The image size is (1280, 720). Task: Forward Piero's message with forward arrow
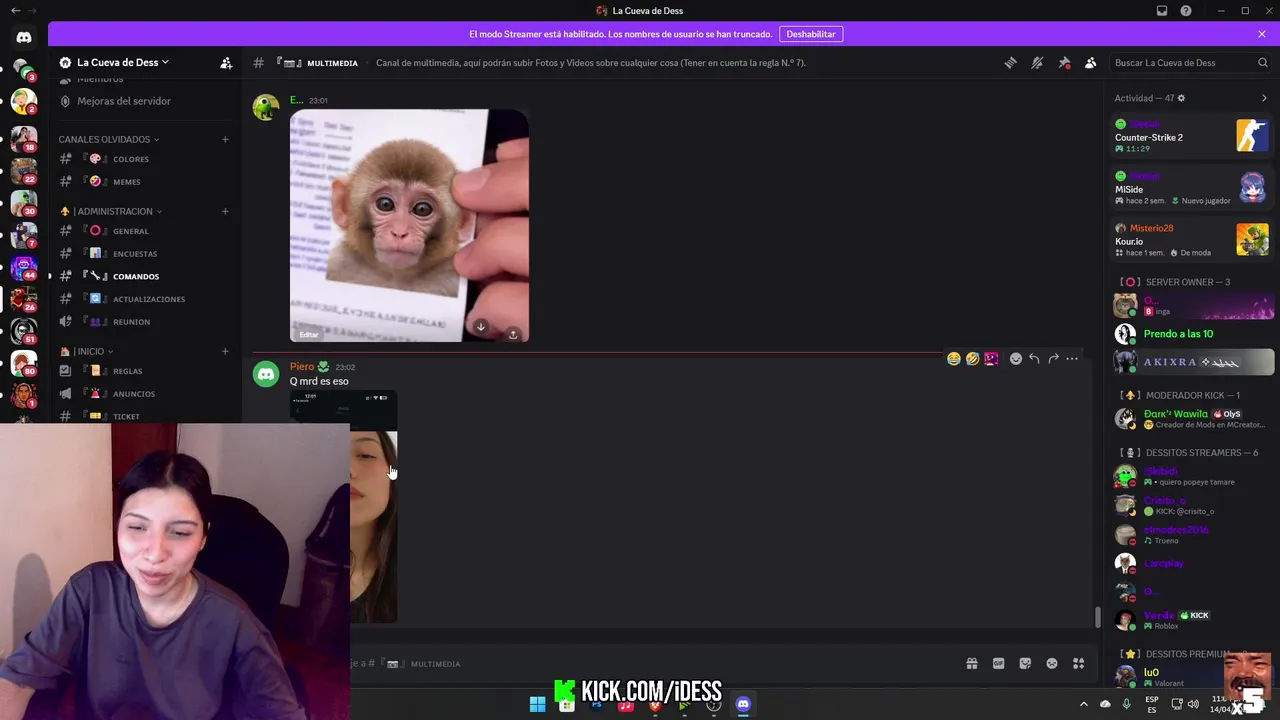pos(1053,359)
